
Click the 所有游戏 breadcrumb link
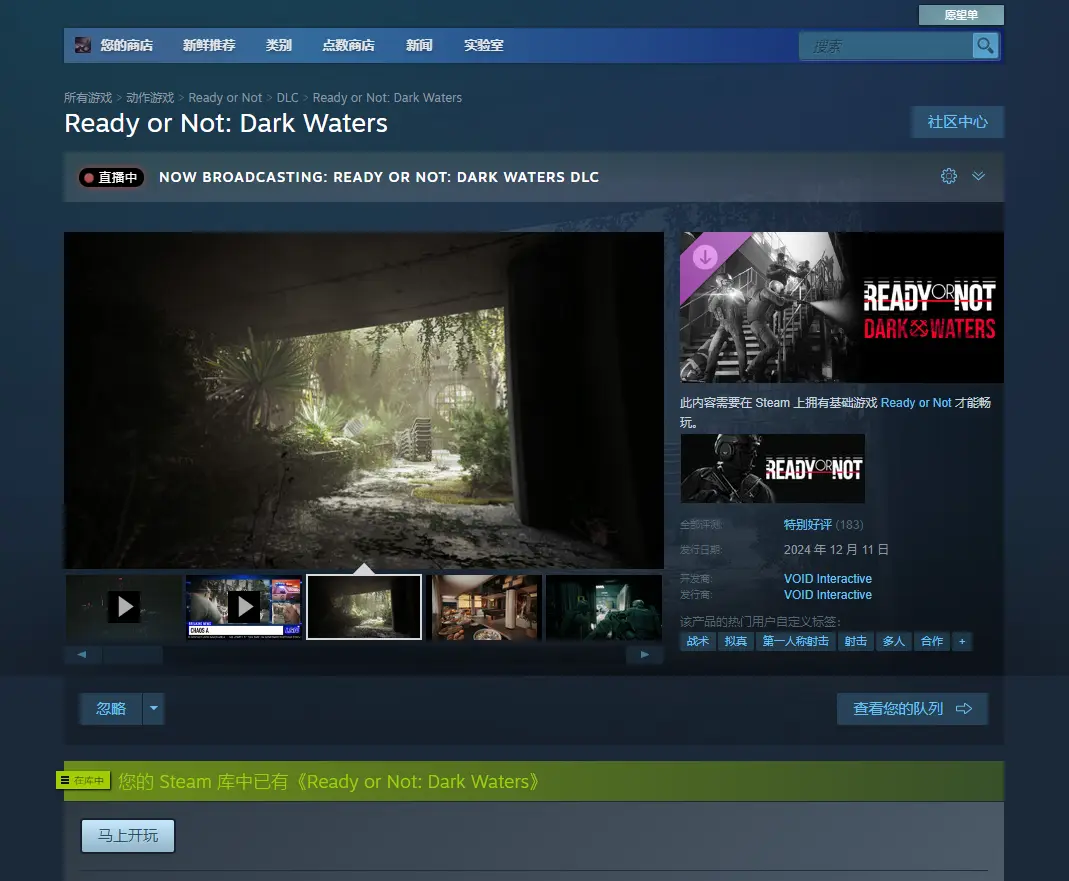pyautogui.click(x=88, y=98)
